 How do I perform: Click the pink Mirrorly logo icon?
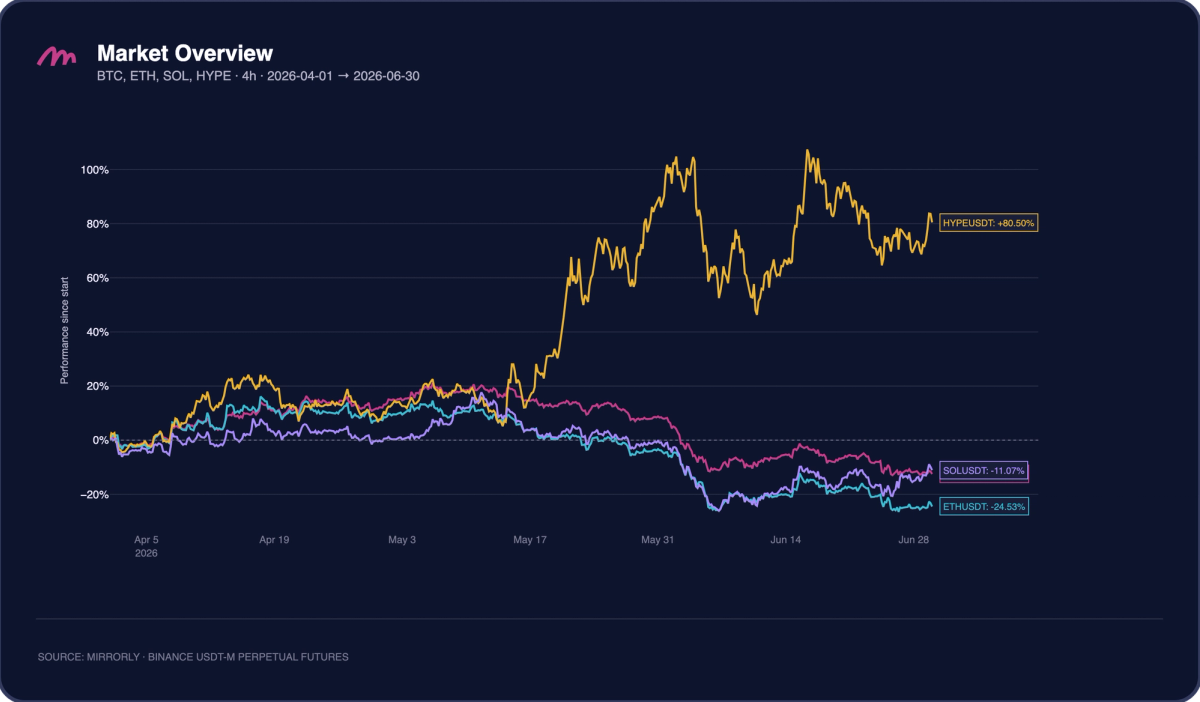click(x=57, y=58)
